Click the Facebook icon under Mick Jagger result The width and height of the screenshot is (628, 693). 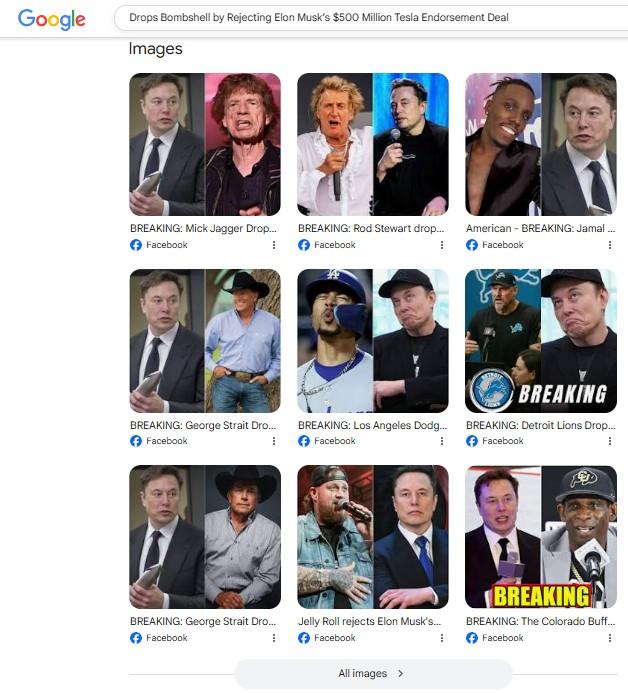click(136, 245)
